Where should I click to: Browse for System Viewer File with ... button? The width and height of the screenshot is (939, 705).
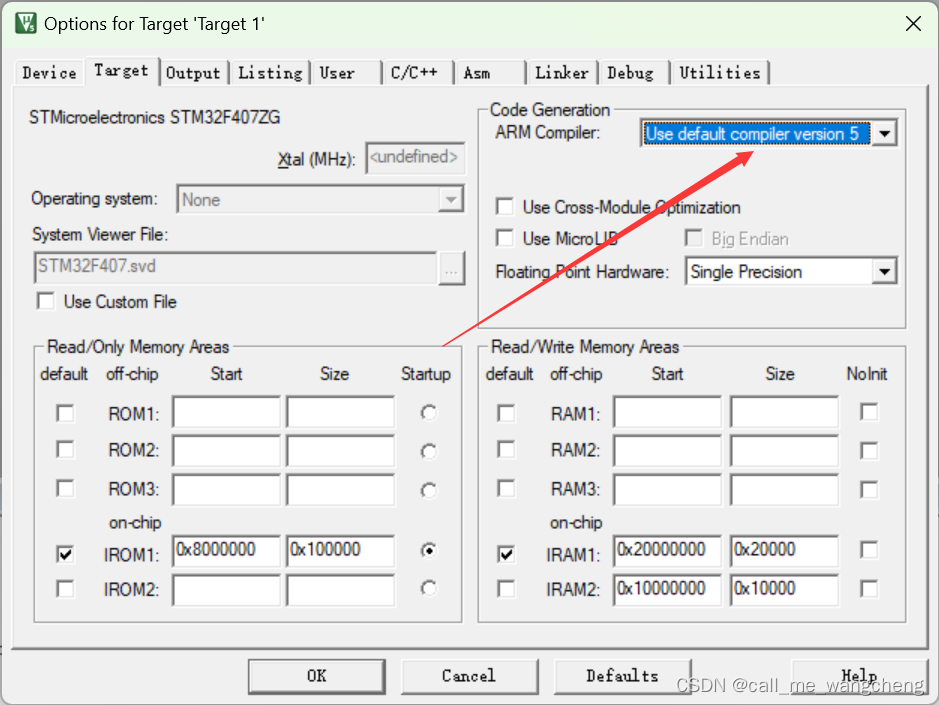point(452,268)
